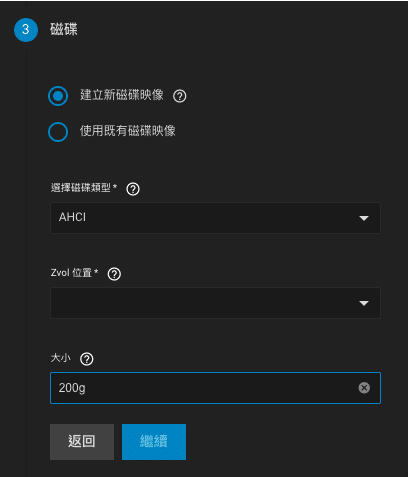Image resolution: width=408 pixels, height=477 pixels.
Task: Show help for Zvol 位置 field
Action: [x=114, y=274]
